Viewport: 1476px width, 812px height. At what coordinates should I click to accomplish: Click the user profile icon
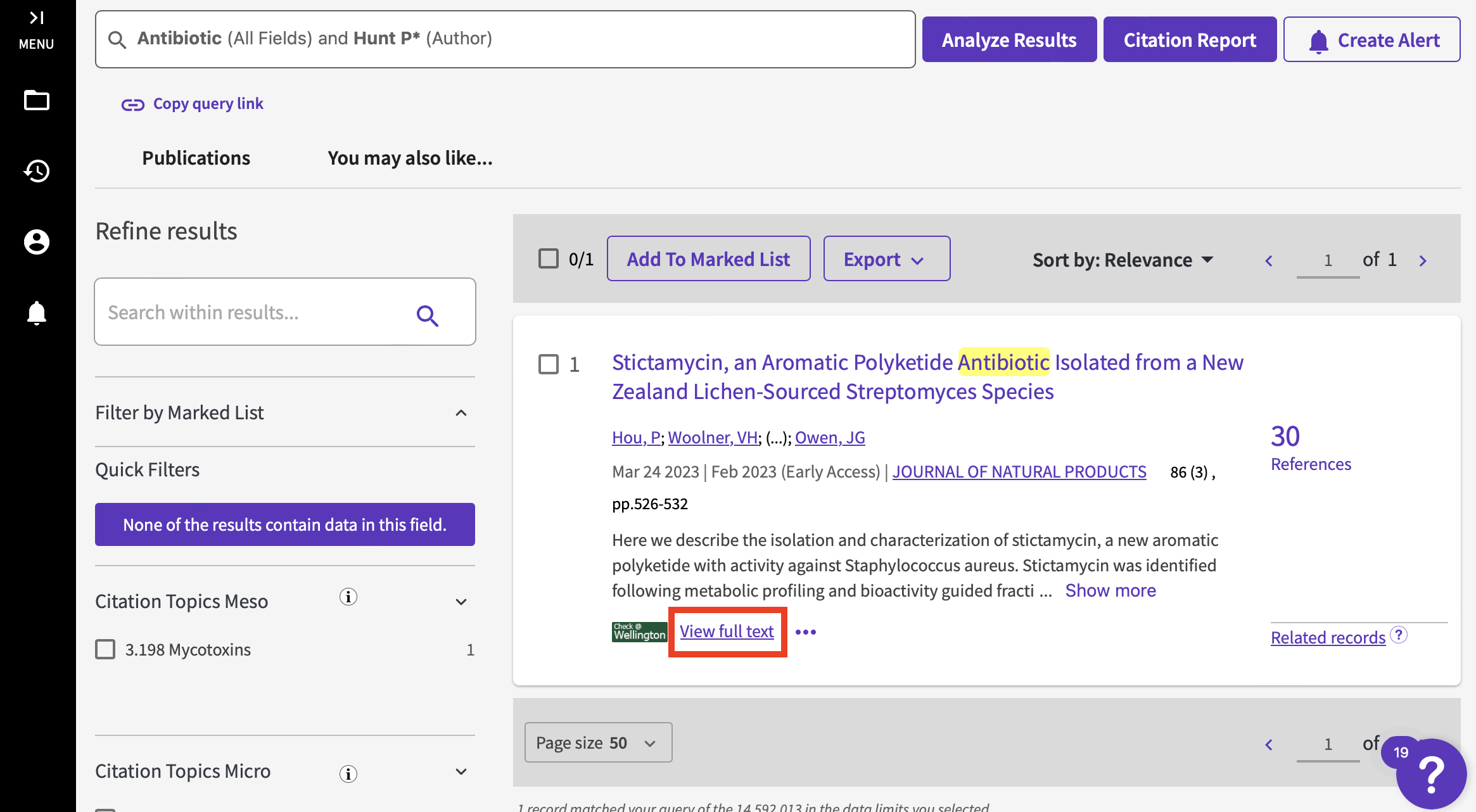click(37, 241)
